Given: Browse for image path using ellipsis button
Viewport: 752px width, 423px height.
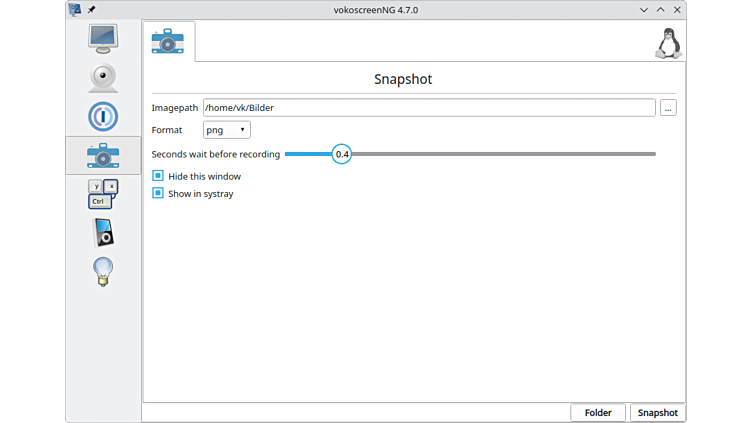Looking at the screenshot, I should pos(668,107).
